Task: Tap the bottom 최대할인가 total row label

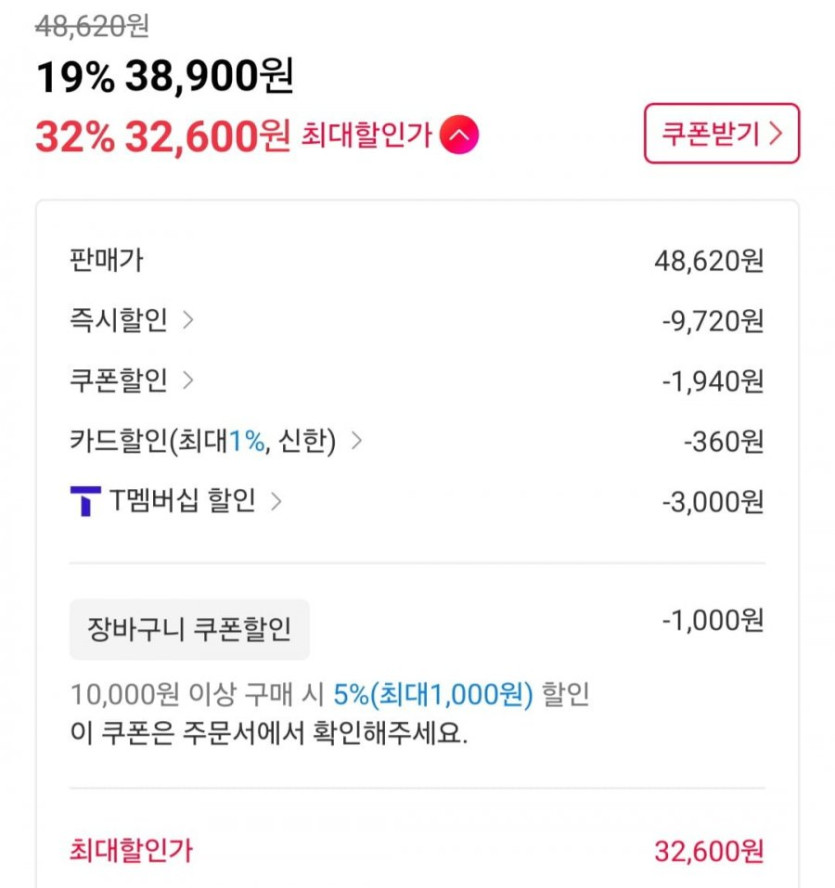Action: 131,851
